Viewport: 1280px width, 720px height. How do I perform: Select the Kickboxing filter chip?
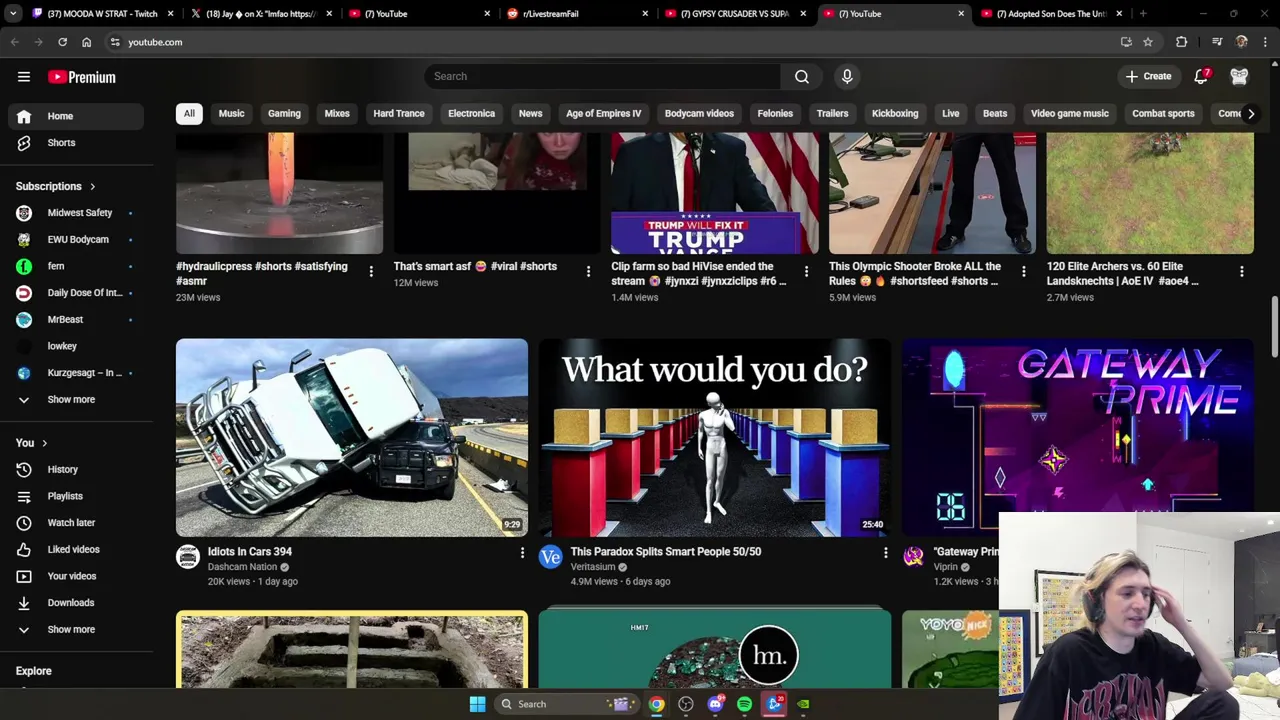pos(895,113)
